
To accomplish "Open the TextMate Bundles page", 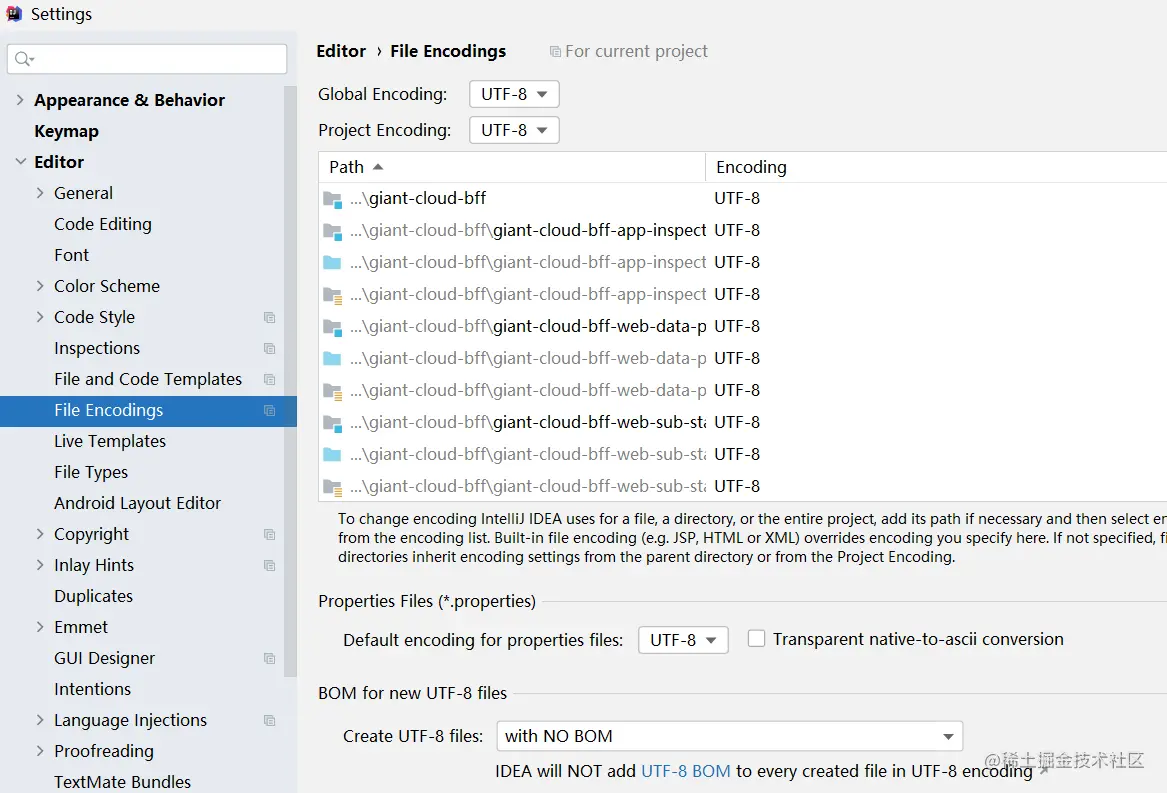I will click(123, 782).
